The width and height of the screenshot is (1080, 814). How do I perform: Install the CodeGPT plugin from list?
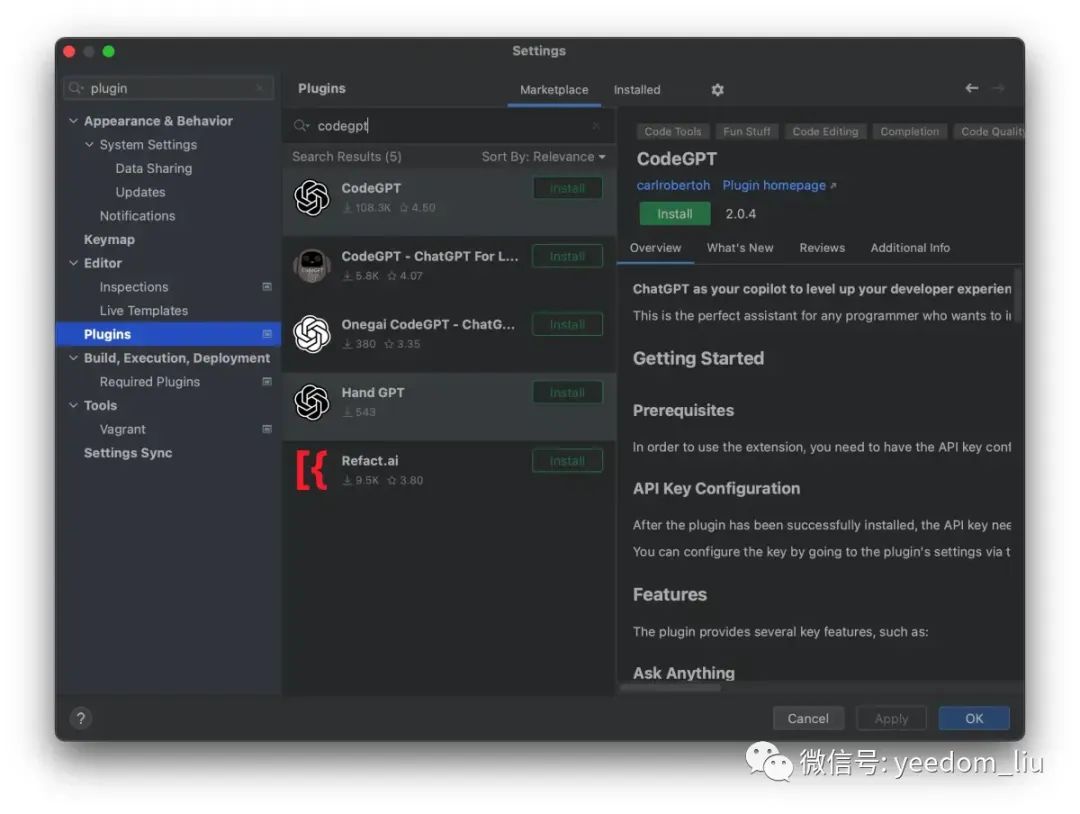tap(568, 188)
